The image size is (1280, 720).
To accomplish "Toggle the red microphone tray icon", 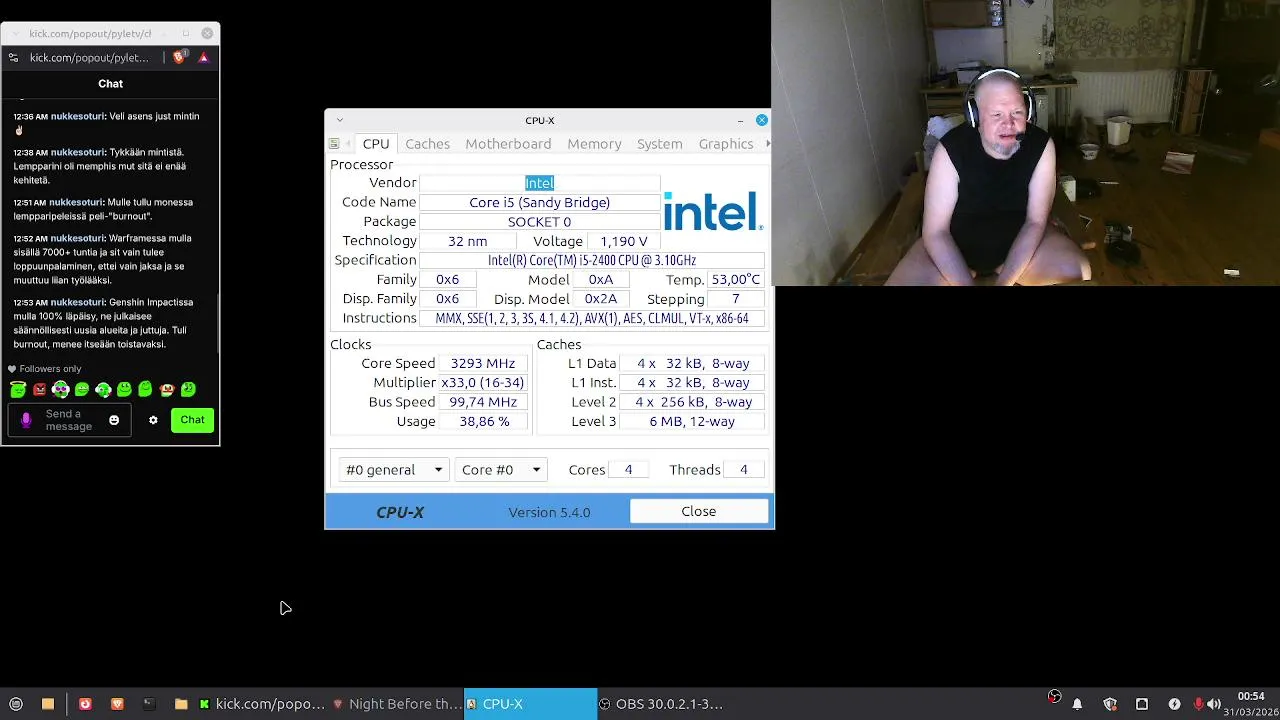I will (1199, 704).
